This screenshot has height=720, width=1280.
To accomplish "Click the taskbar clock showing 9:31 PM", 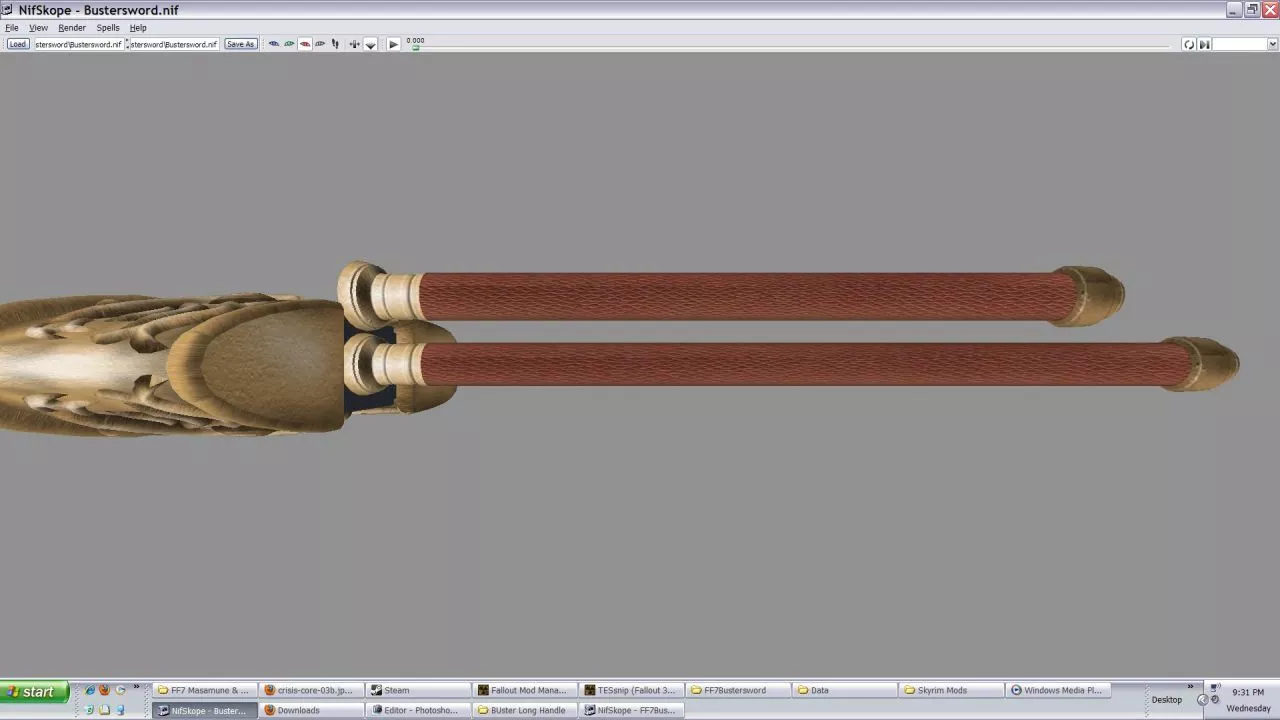I will tap(1248, 692).
